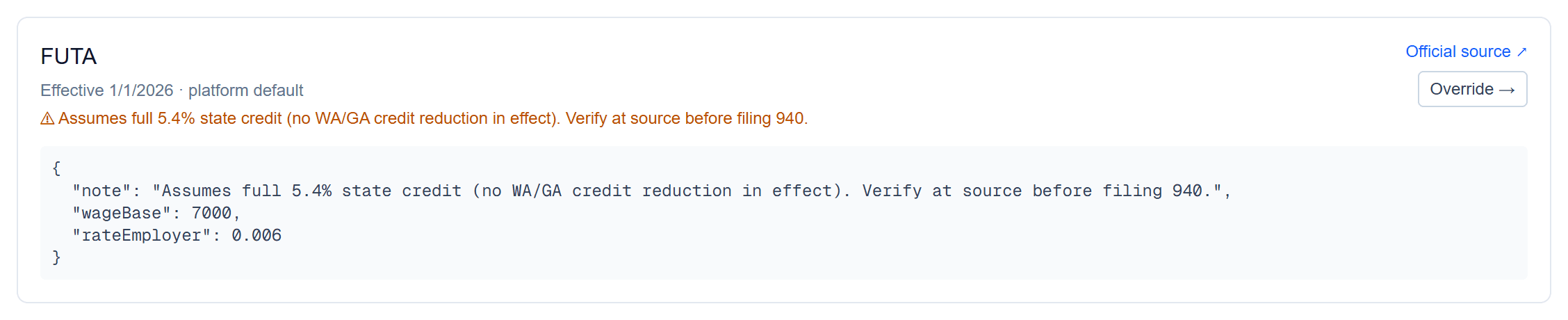Click the orange warning triangle icon
The height and width of the screenshot is (320, 1568).
[x=47, y=119]
